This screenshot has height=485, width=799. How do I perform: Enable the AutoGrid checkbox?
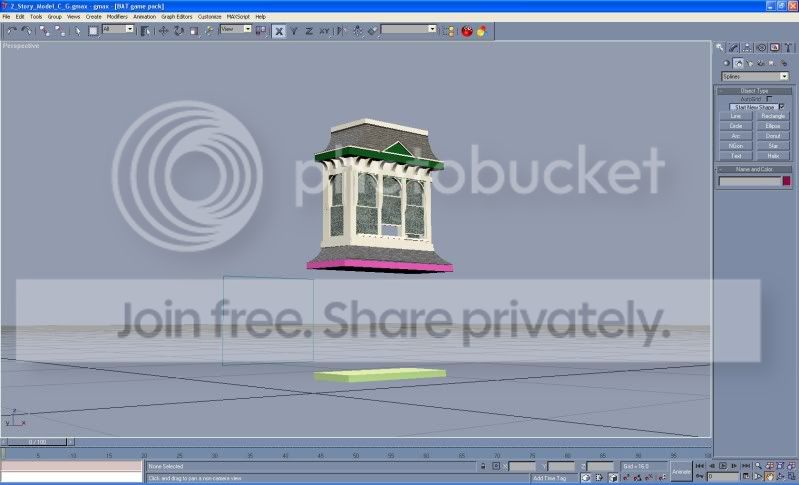(x=769, y=99)
